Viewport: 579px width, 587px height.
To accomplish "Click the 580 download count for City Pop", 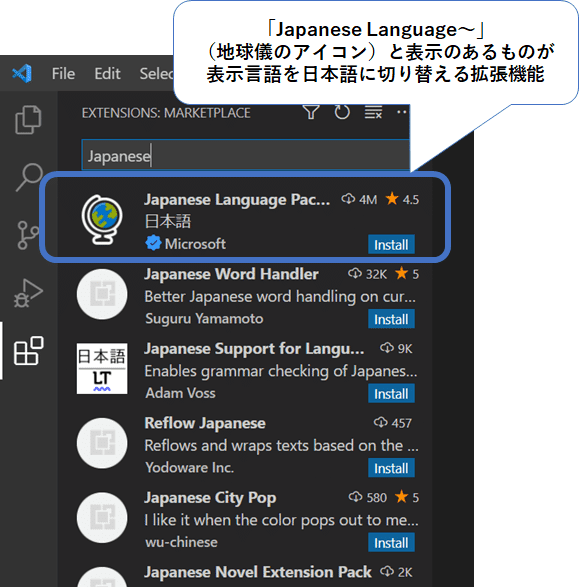I will pos(368,498).
